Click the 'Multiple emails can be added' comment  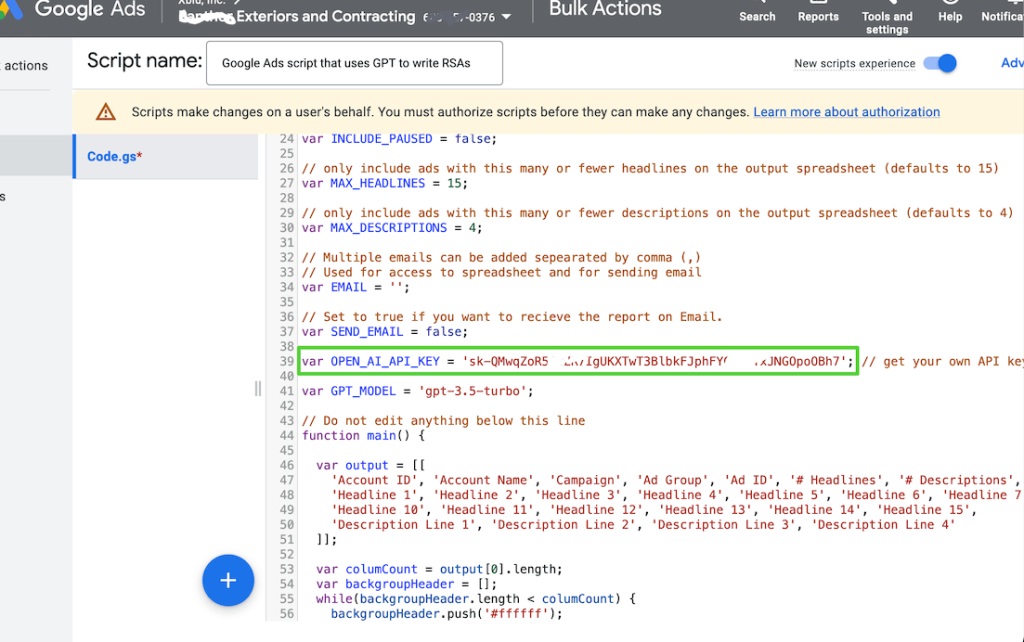point(501,257)
